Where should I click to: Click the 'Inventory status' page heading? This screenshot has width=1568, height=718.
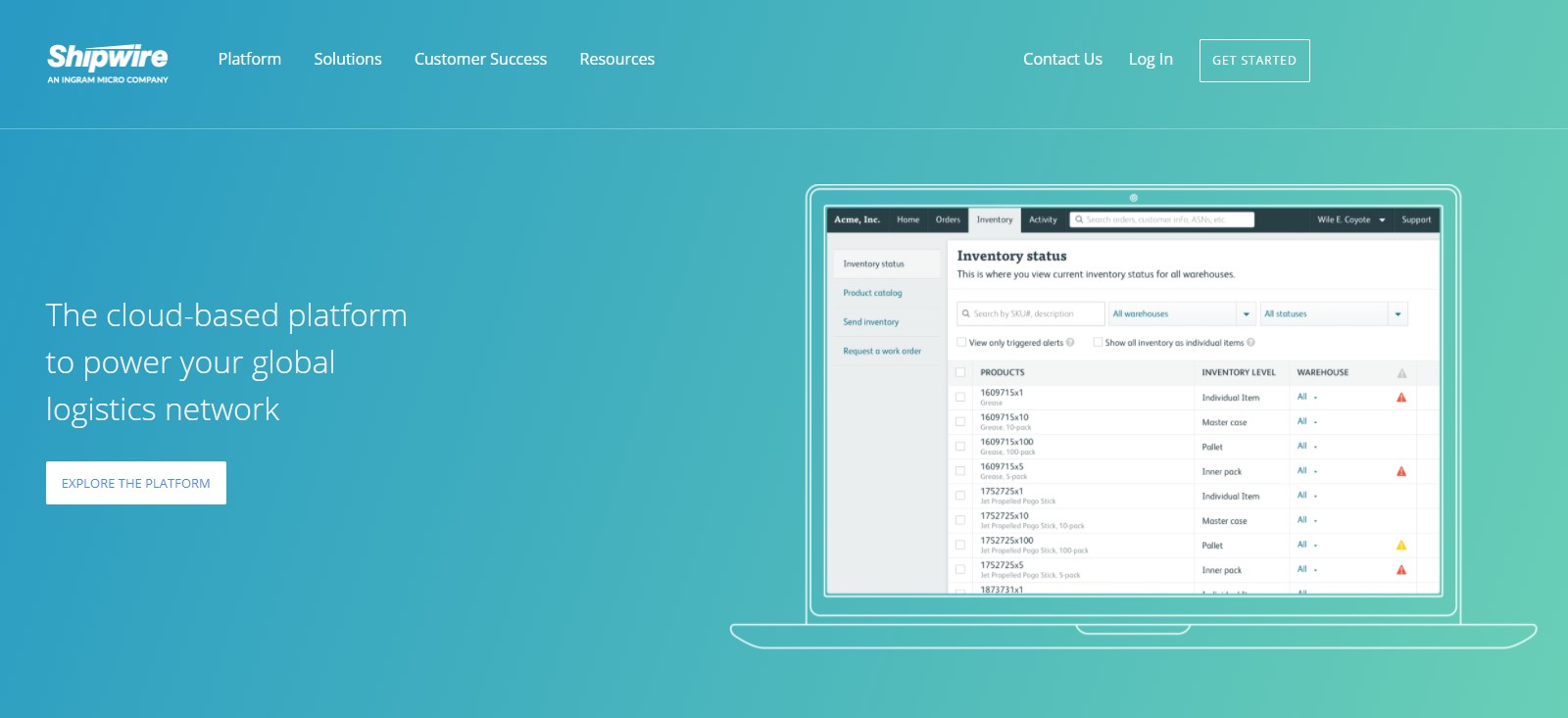coord(1011,256)
